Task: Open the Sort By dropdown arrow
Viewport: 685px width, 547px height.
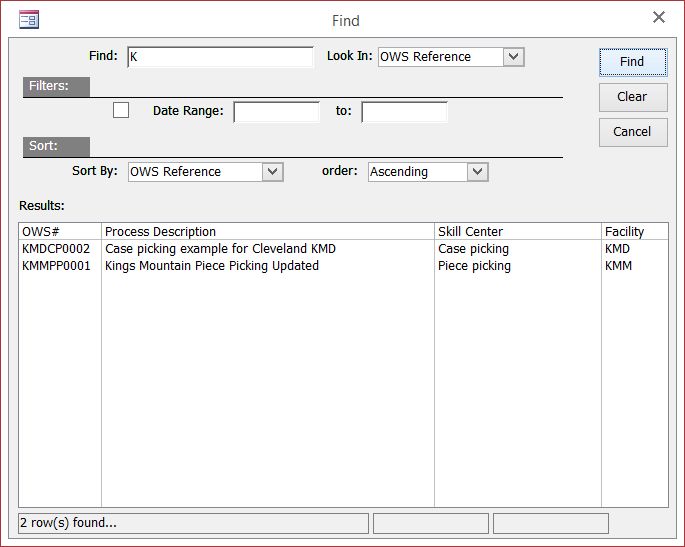Action: (273, 172)
